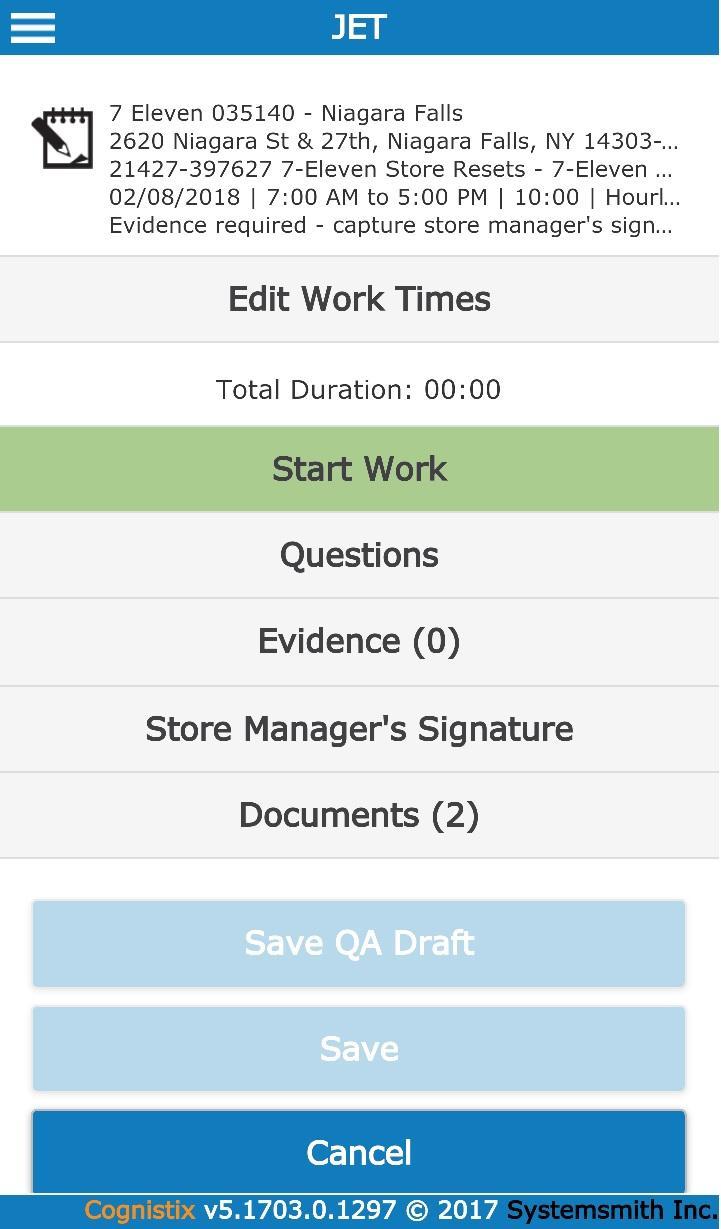721x1229 pixels.
Task: Tap the job date and time line
Action: tap(393, 197)
